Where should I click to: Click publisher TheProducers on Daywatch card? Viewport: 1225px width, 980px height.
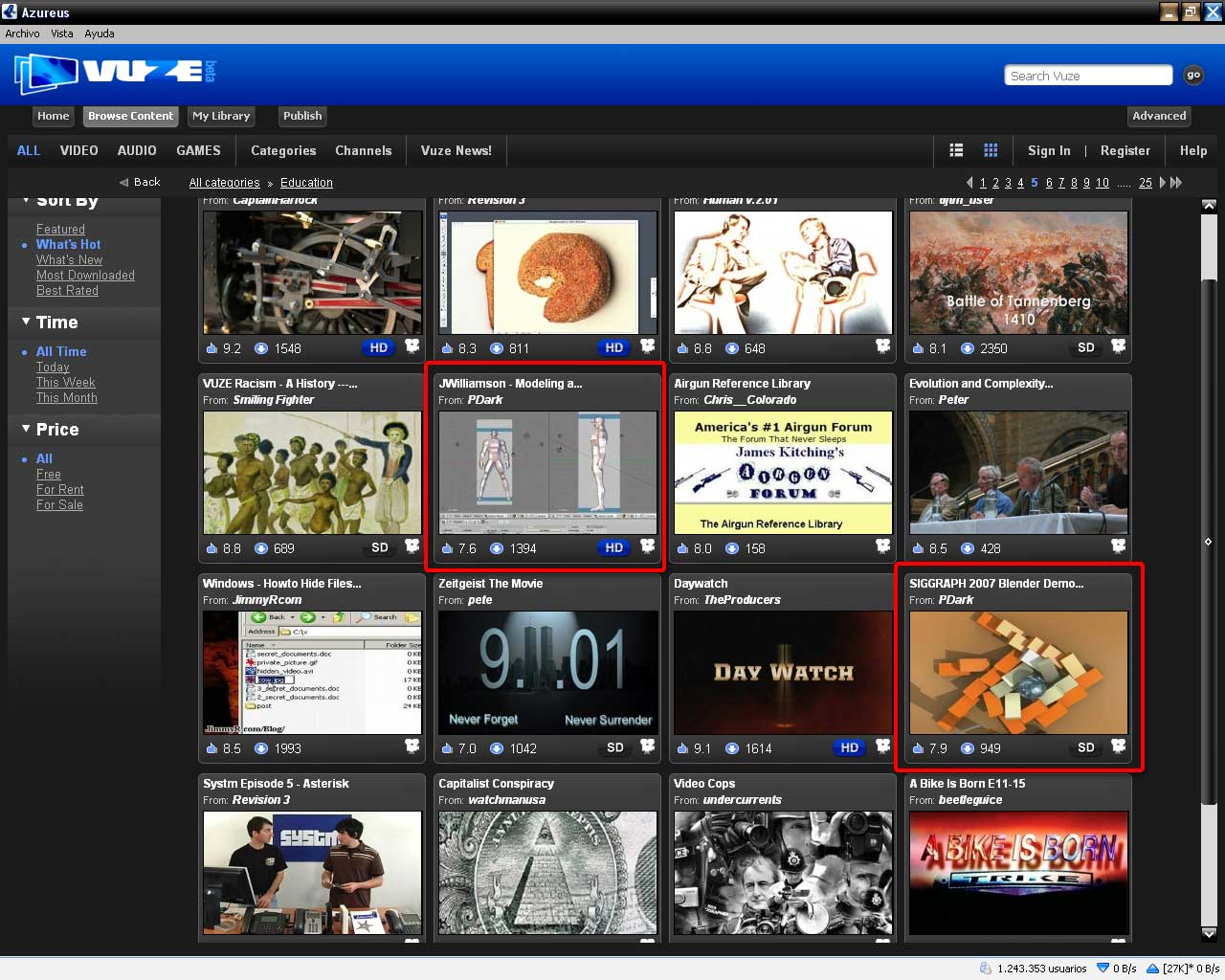click(x=742, y=600)
